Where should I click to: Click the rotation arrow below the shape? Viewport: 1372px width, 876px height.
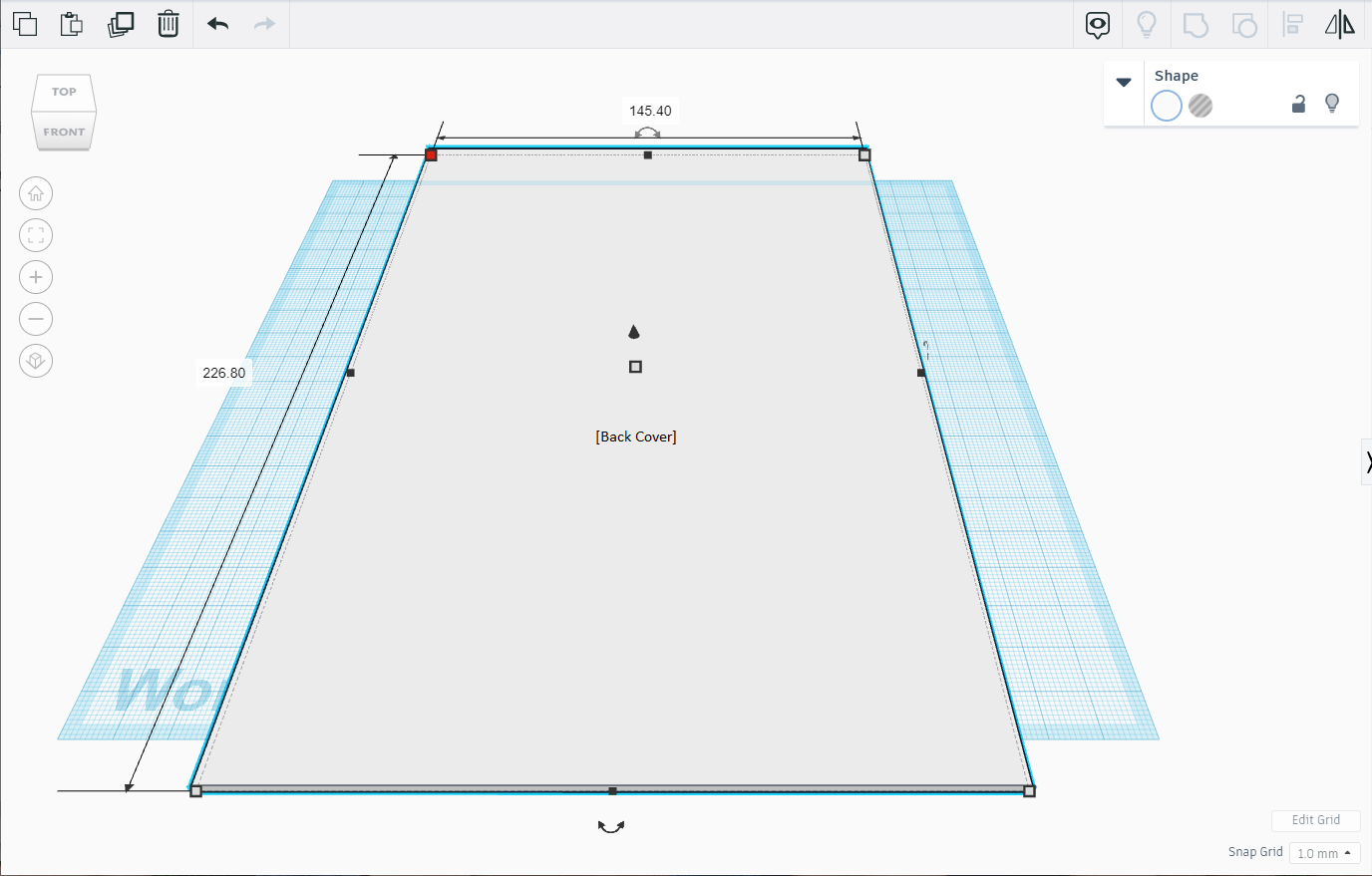tap(611, 826)
